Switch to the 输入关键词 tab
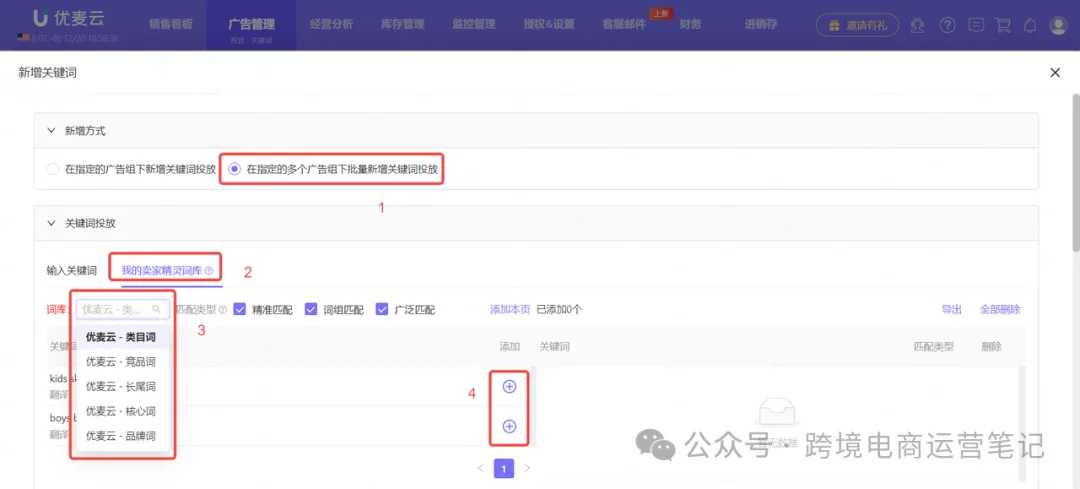 pos(72,271)
